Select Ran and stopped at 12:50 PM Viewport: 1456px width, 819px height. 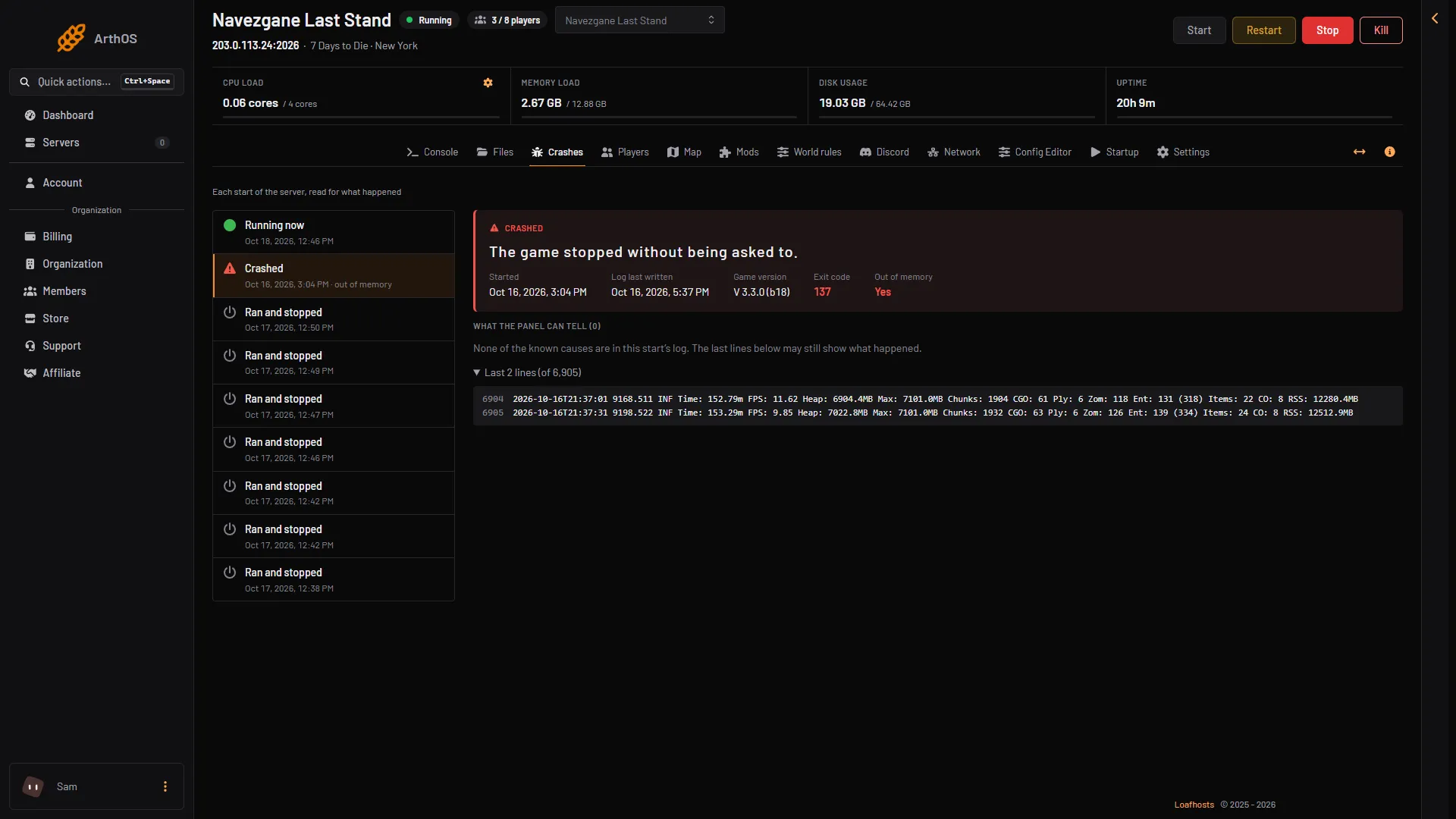point(334,319)
